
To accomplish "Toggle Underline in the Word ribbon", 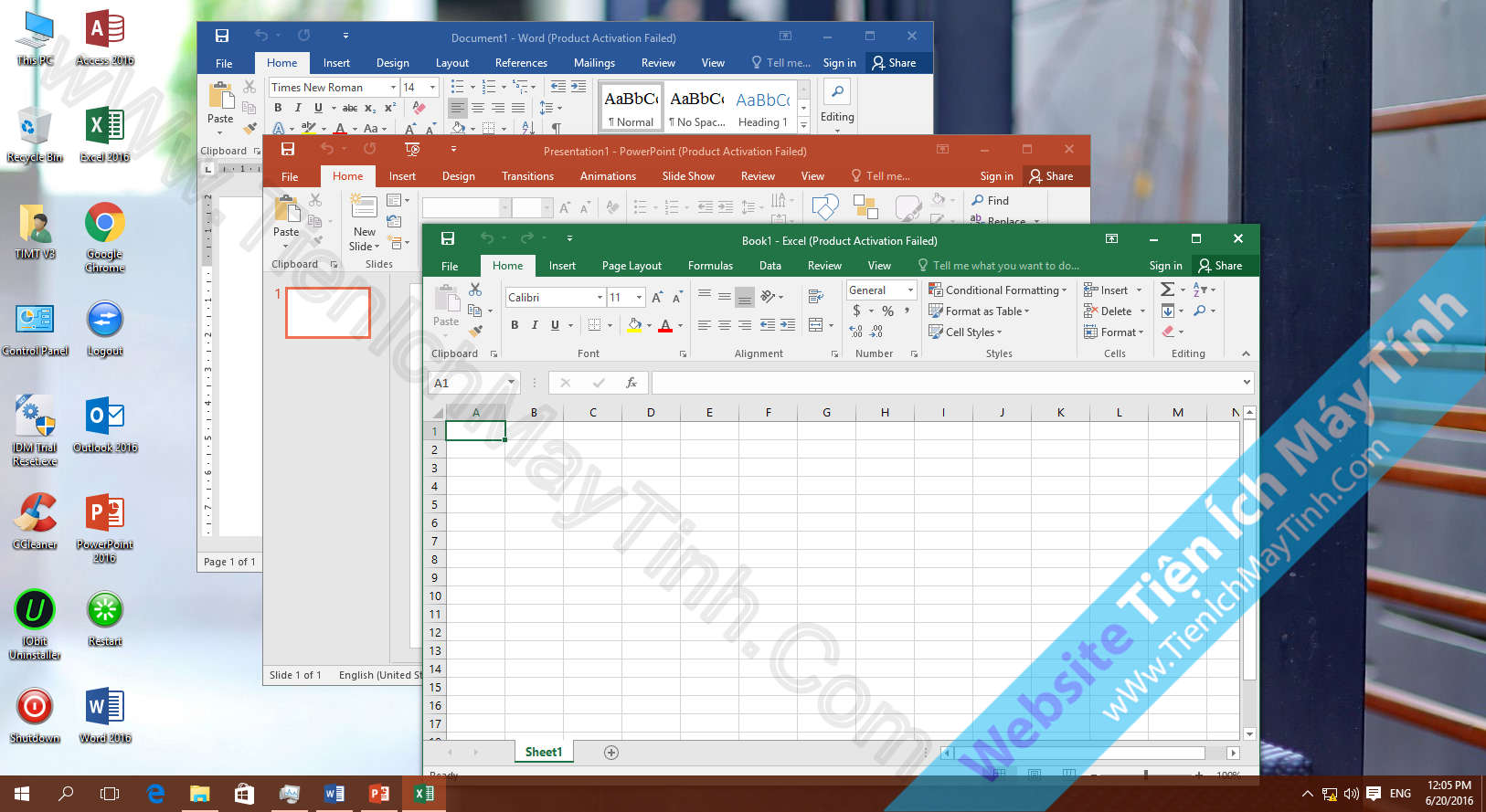I will coord(318,108).
